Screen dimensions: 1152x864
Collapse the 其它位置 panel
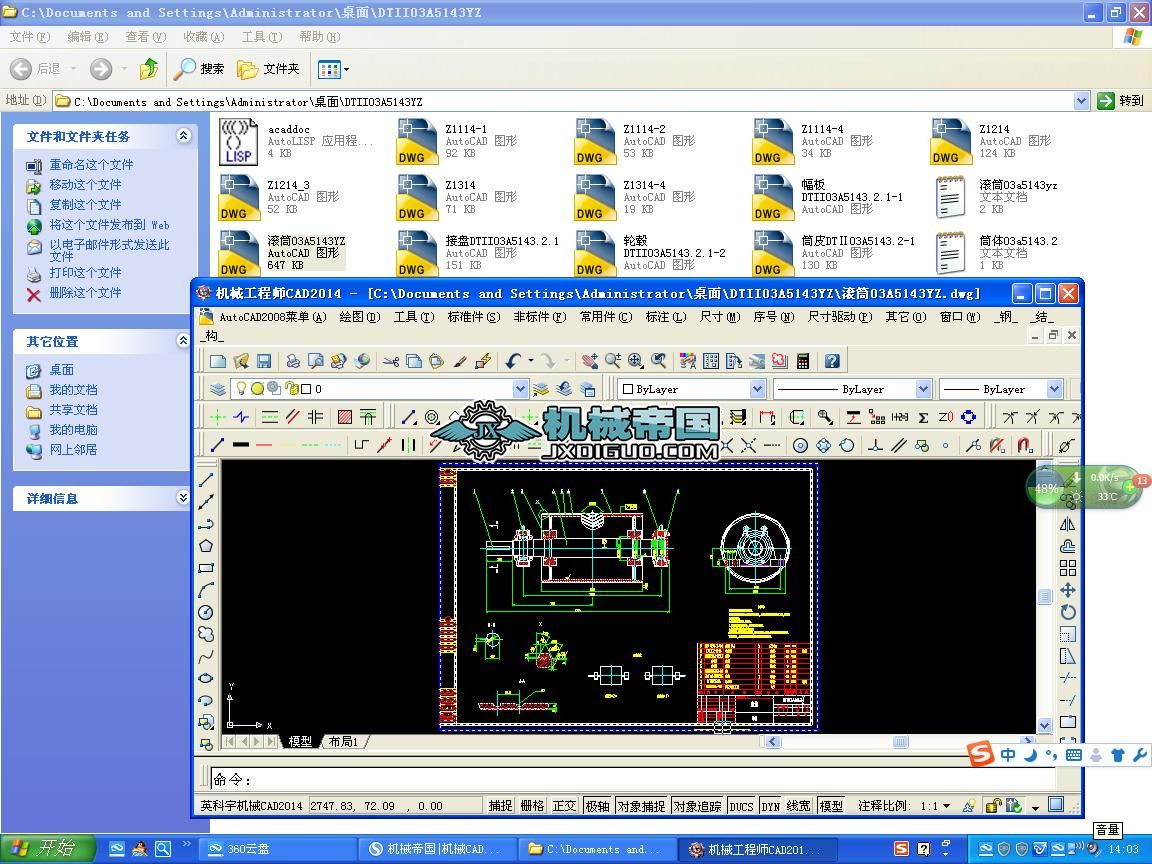point(184,340)
